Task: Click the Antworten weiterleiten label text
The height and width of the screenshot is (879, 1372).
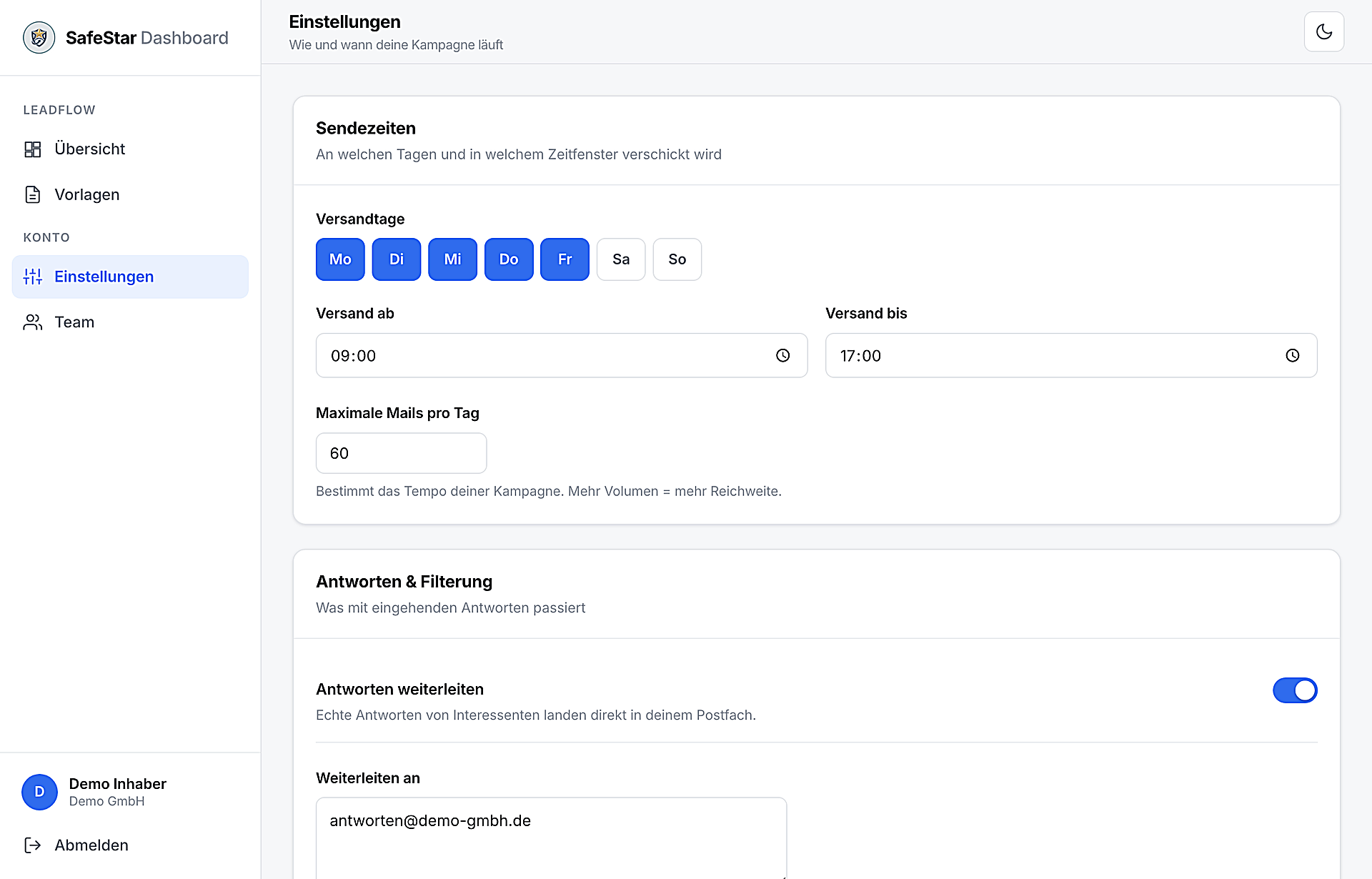Action: (x=400, y=690)
